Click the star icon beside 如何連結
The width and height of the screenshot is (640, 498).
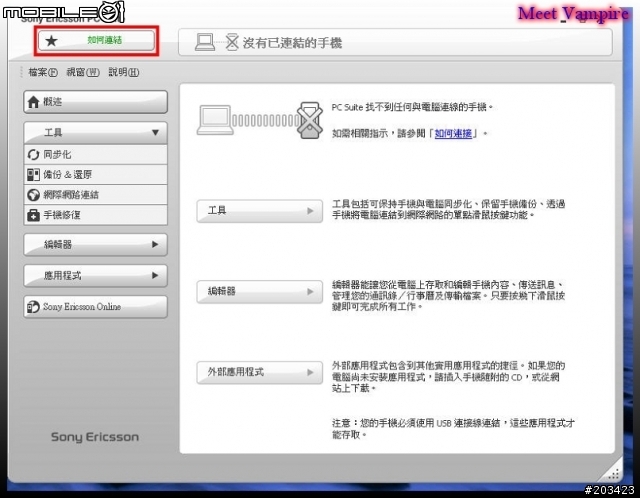coord(51,40)
